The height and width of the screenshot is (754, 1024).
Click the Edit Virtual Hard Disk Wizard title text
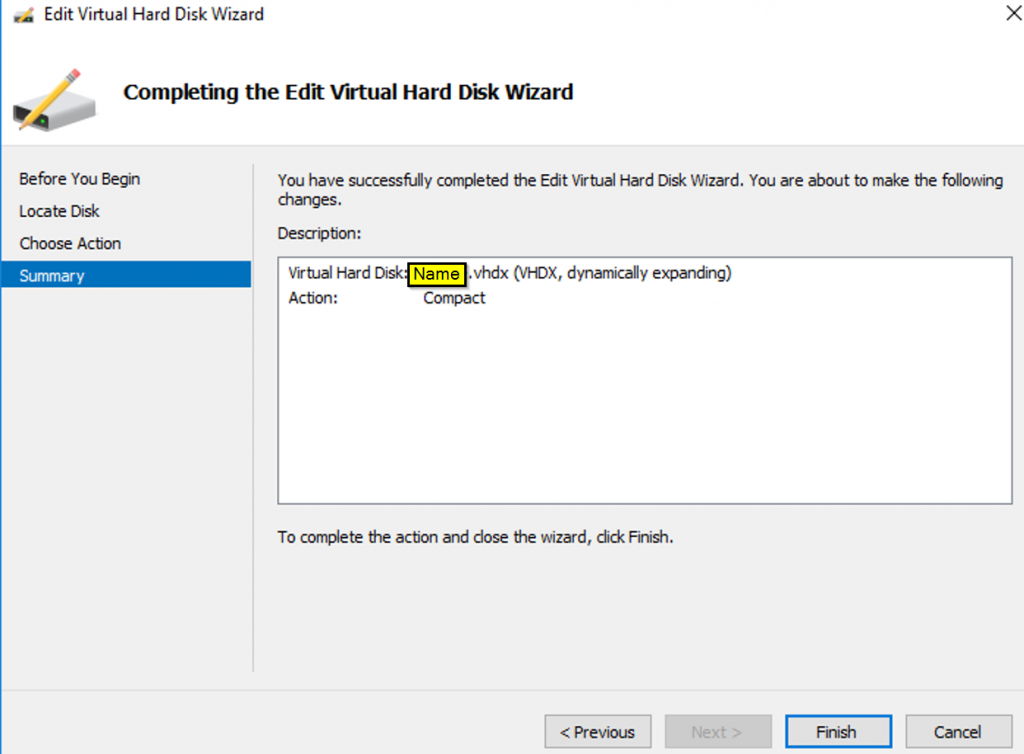(x=154, y=15)
